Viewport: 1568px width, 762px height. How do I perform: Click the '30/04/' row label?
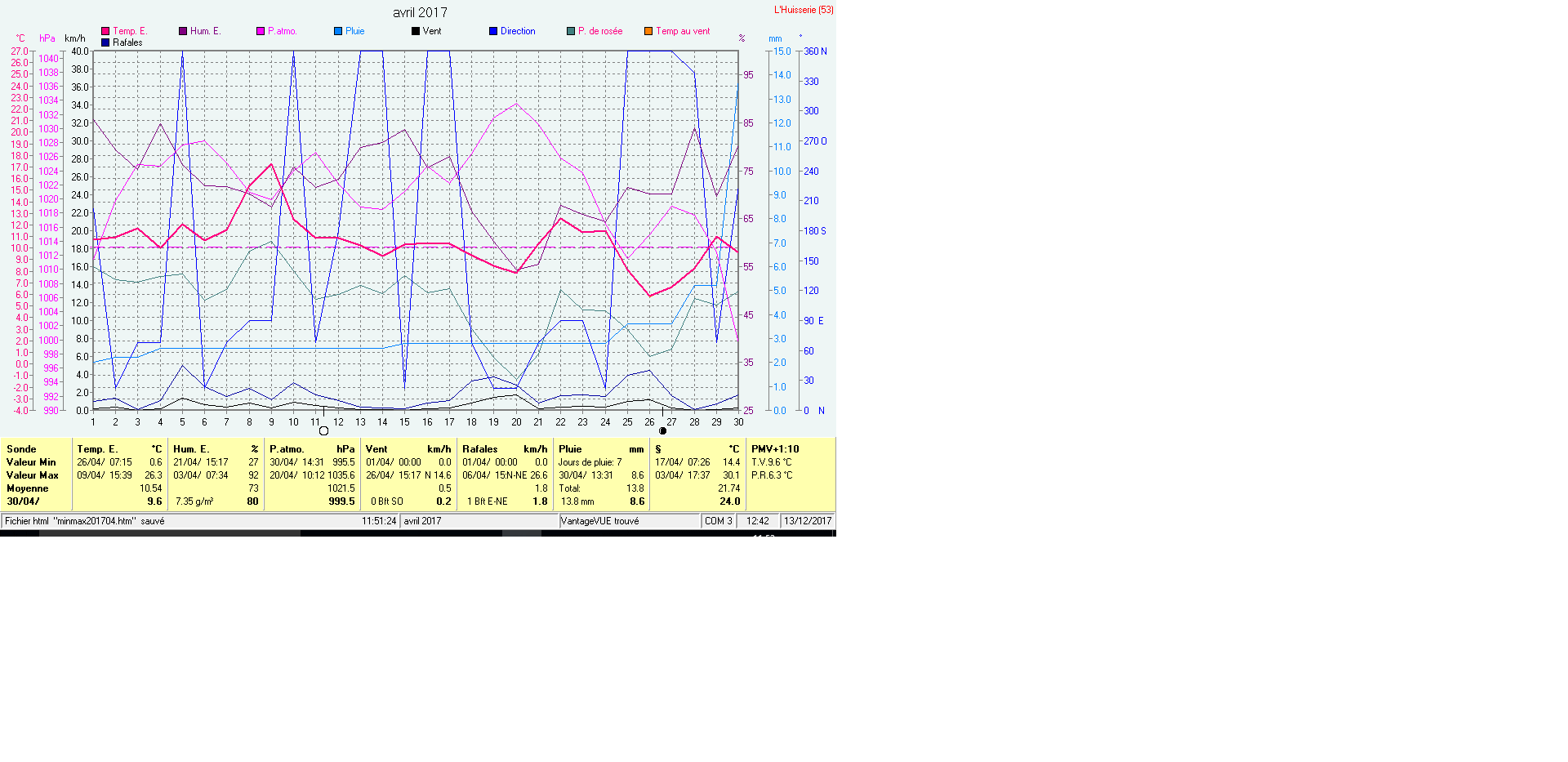coord(23,501)
